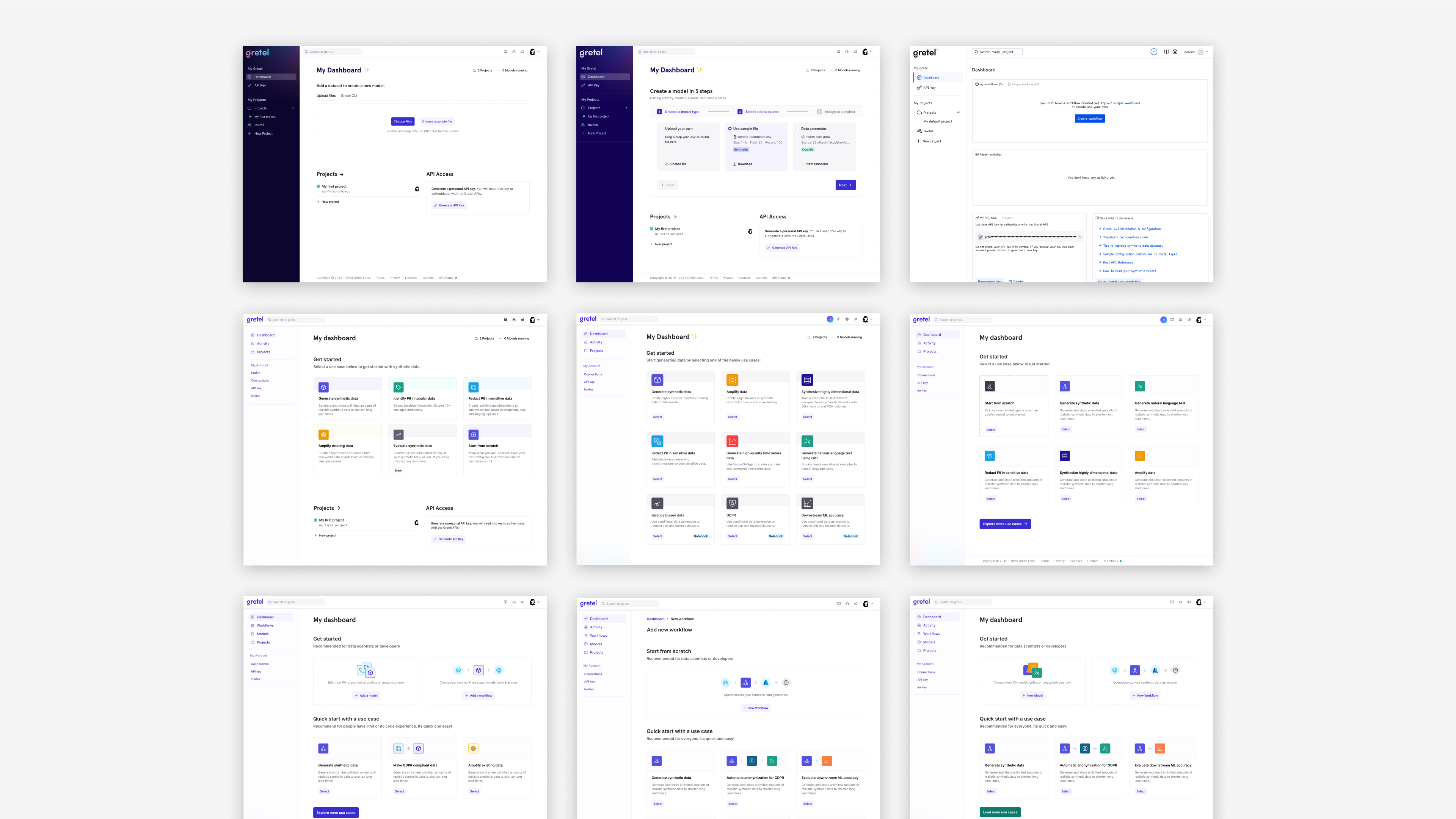Collapse Projects caret in 3-steps wizard sidebar
The image size is (1456, 819).
[x=626, y=108]
